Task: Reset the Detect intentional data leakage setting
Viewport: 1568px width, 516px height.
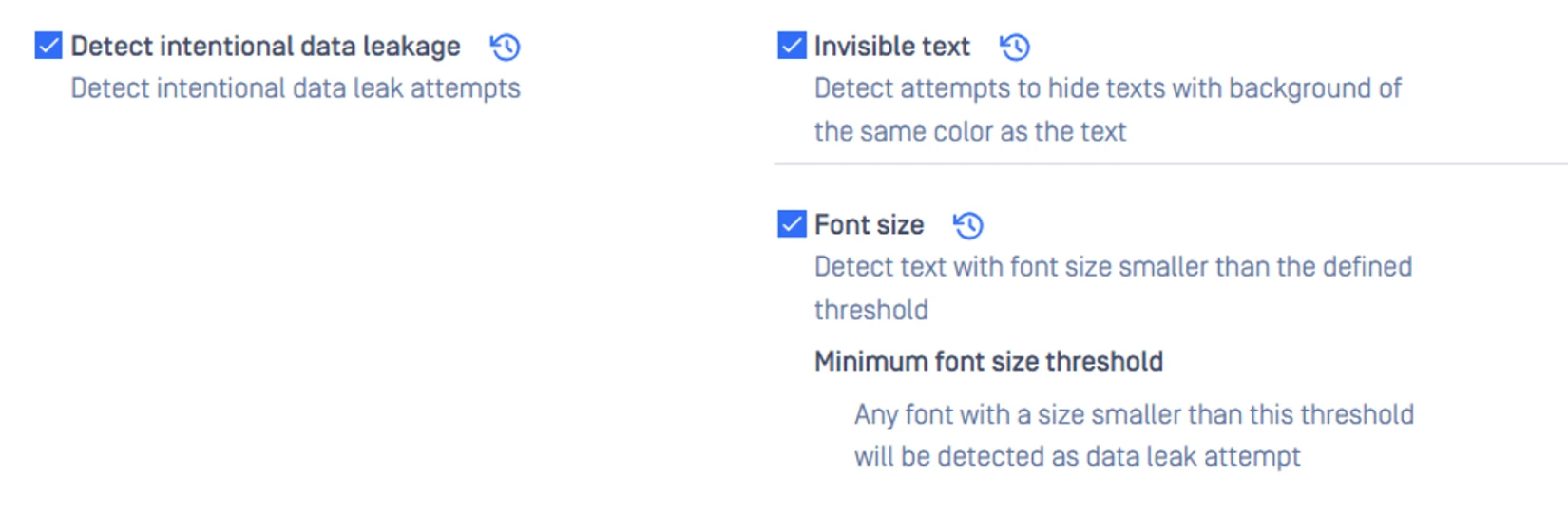Action: [x=505, y=47]
